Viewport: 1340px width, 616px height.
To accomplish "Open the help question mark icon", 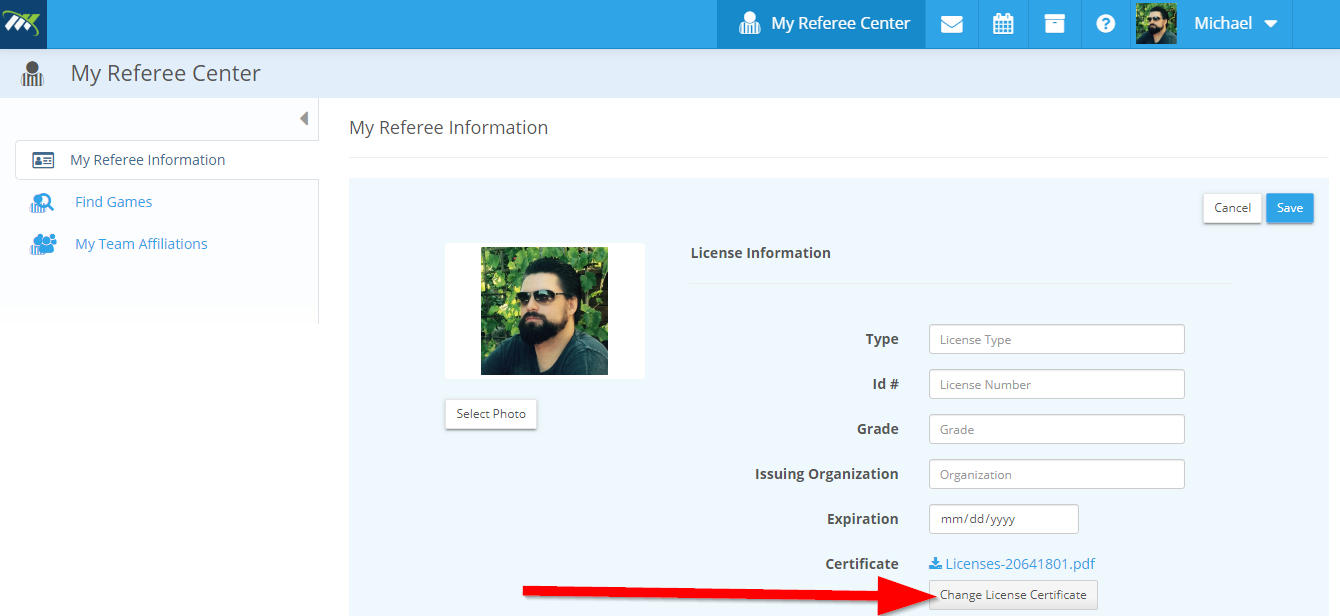I will 1106,24.
